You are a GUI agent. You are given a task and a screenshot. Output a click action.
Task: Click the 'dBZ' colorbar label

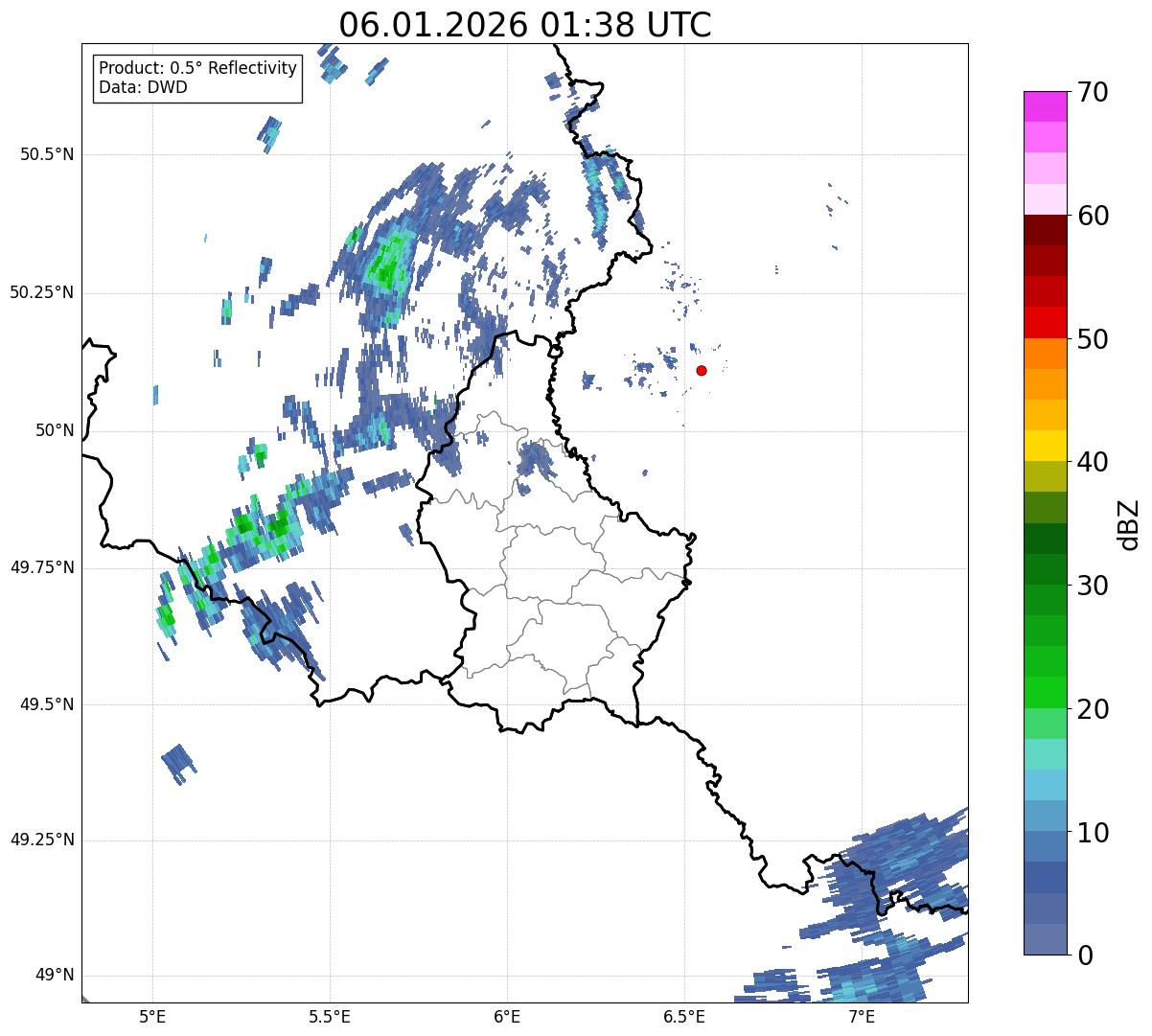(x=1130, y=523)
